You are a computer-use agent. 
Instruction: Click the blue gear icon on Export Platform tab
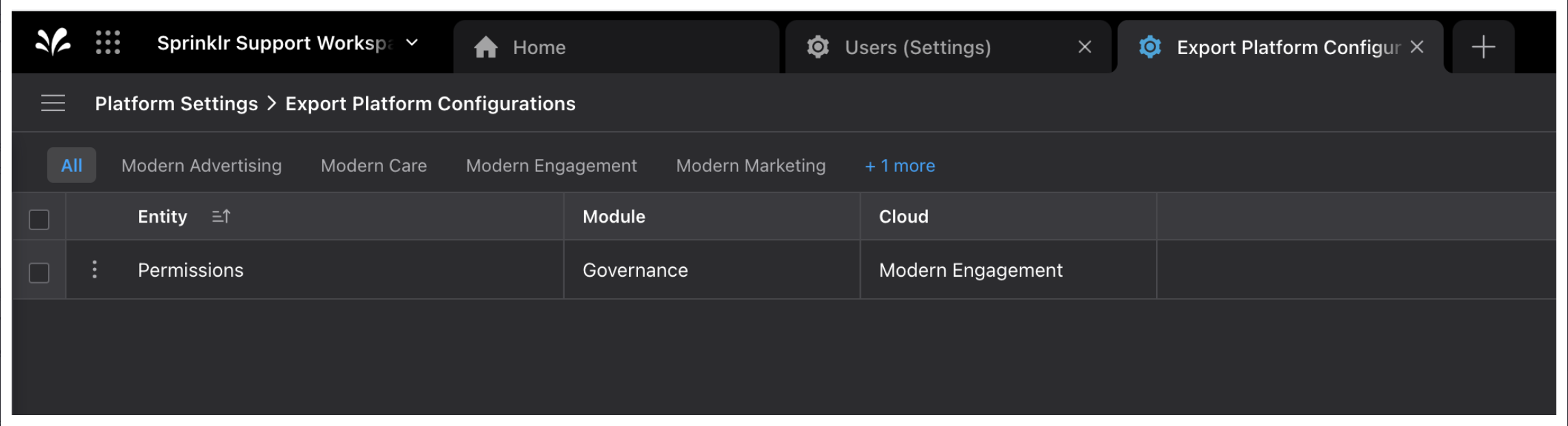point(1149,47)
